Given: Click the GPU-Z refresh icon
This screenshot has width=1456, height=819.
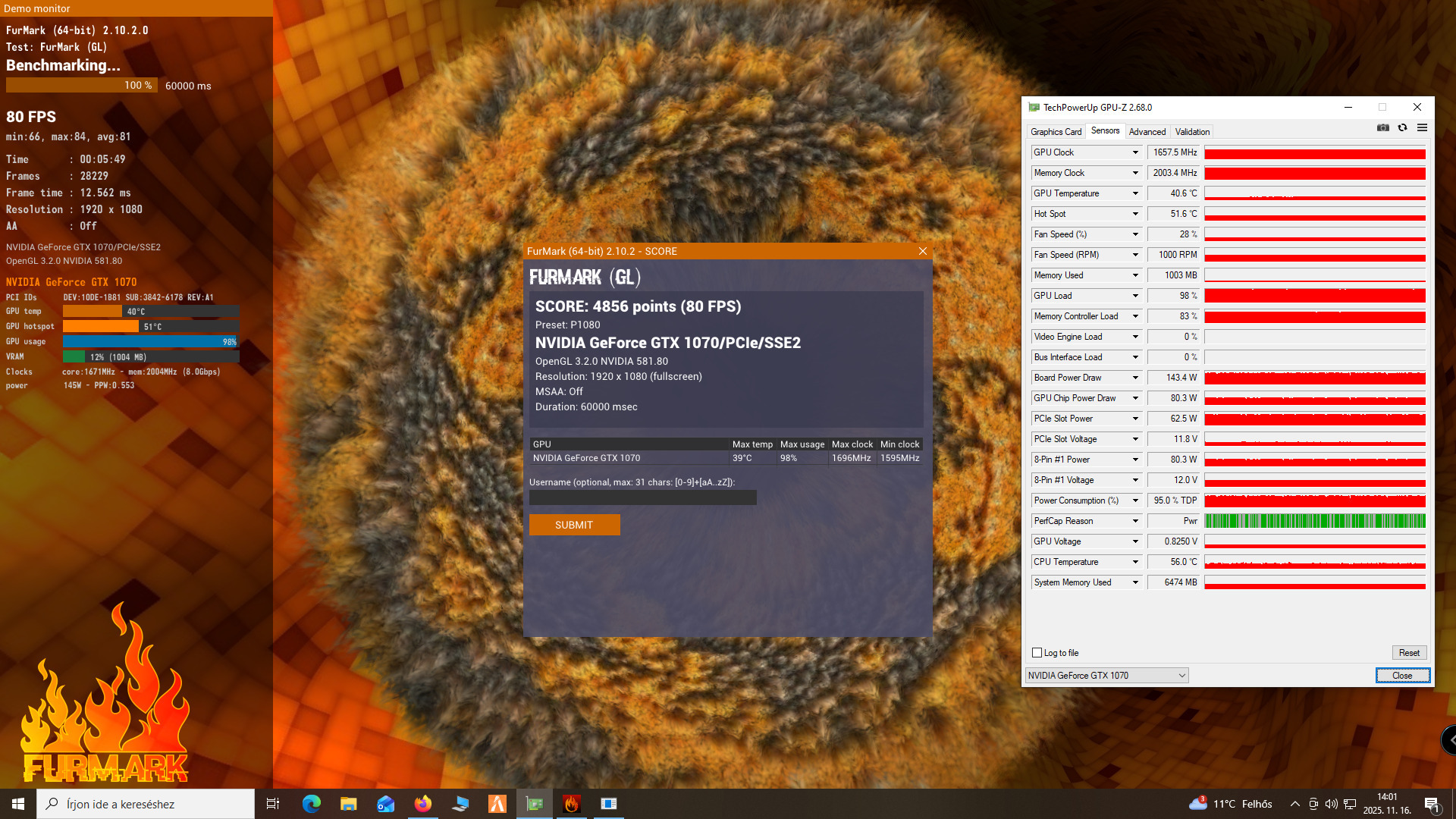Looking at the screenshot, I should (x=1403, y=128).
